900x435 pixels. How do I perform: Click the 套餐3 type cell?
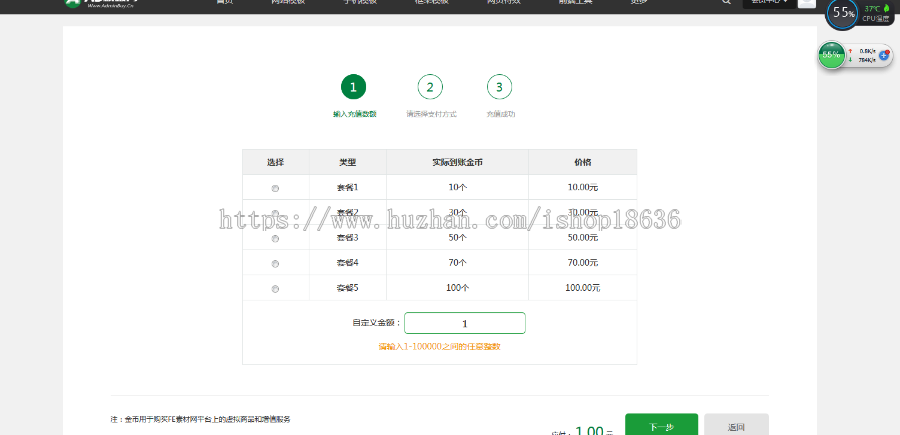point(348,238)
